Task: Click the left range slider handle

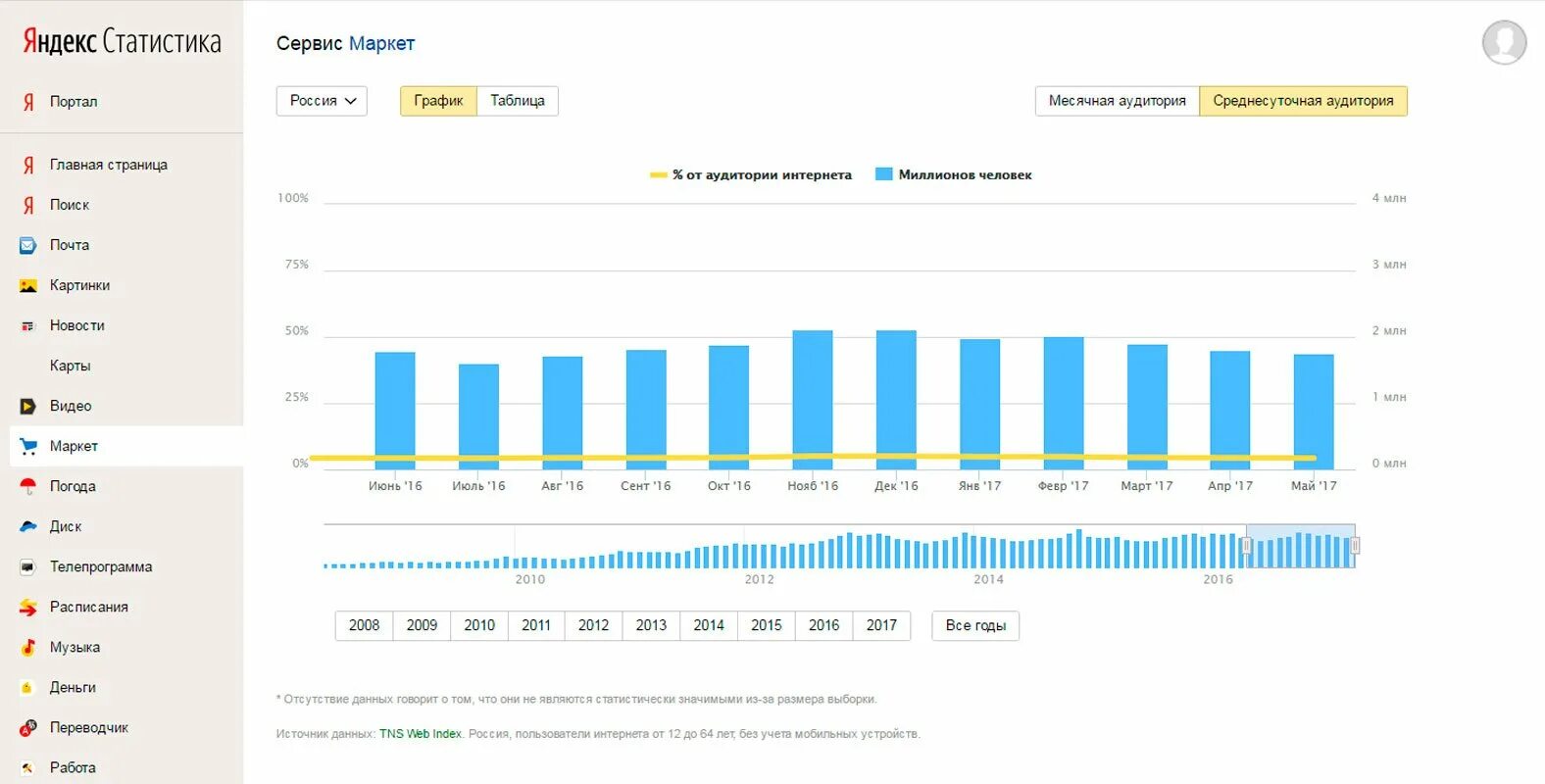Action: pyautogui.click(x=1247, y=546)
